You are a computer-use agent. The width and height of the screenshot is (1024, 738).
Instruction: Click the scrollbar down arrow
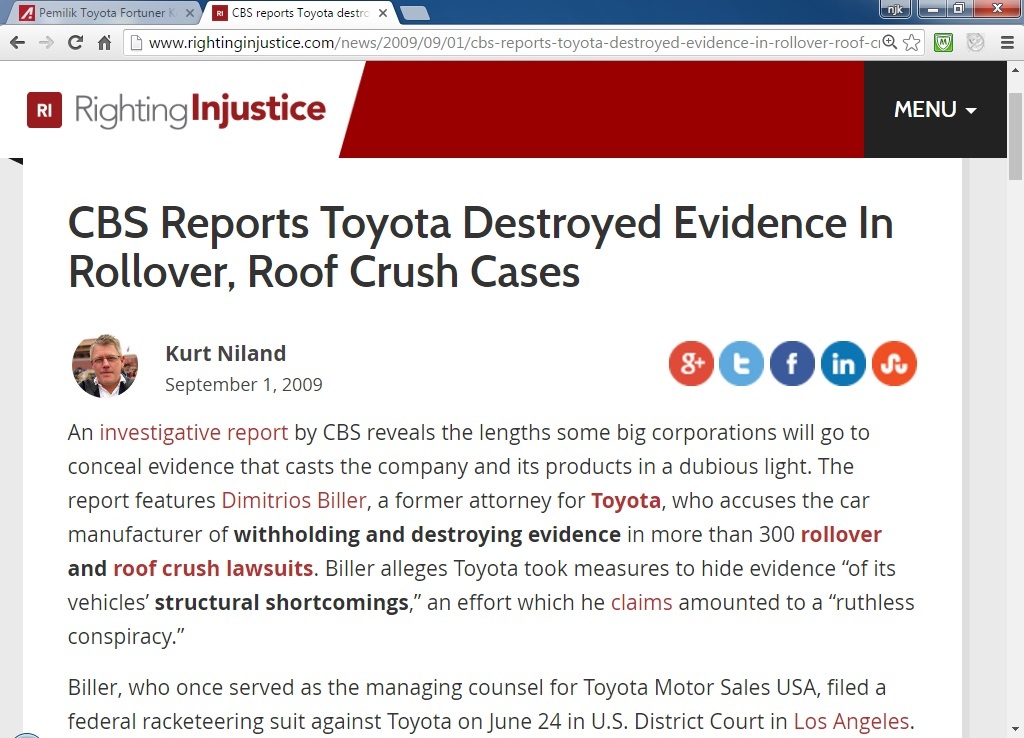tap(1016, 729)
